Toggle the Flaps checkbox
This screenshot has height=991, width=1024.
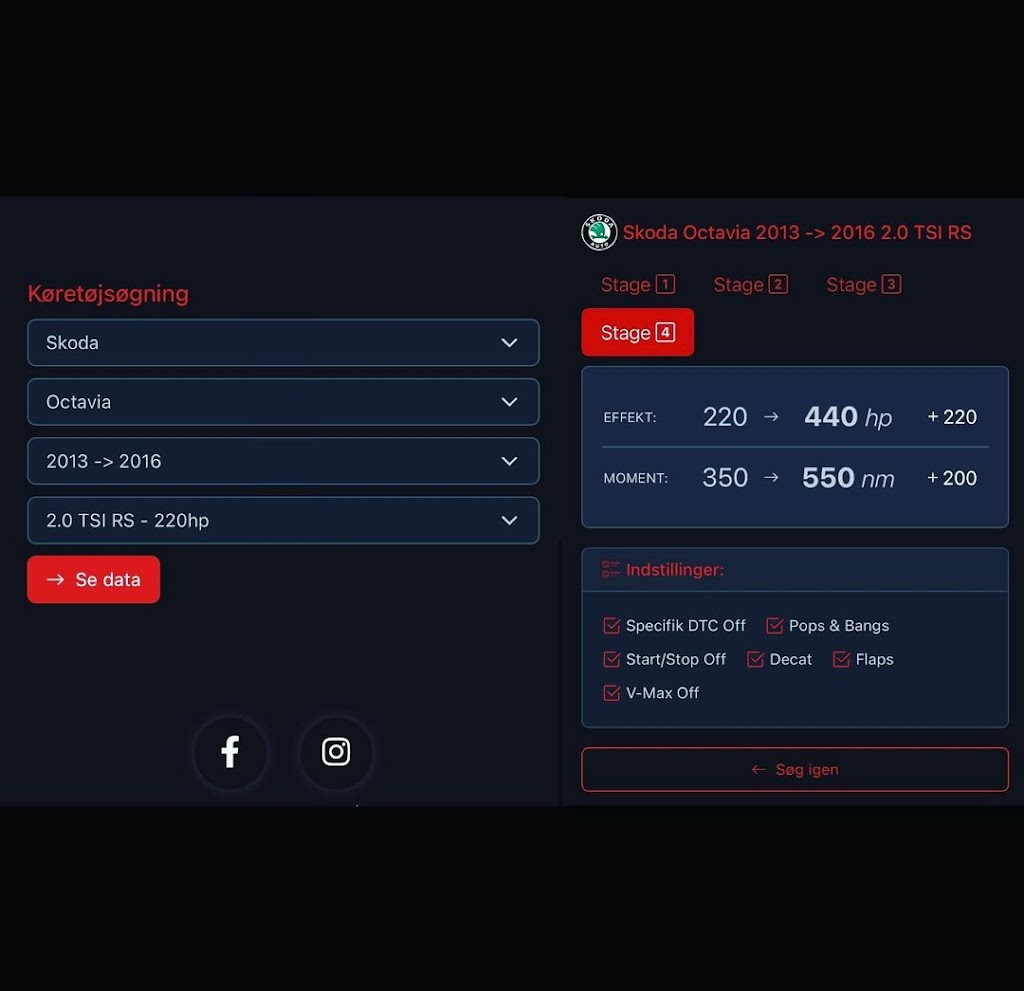(841, 659)
